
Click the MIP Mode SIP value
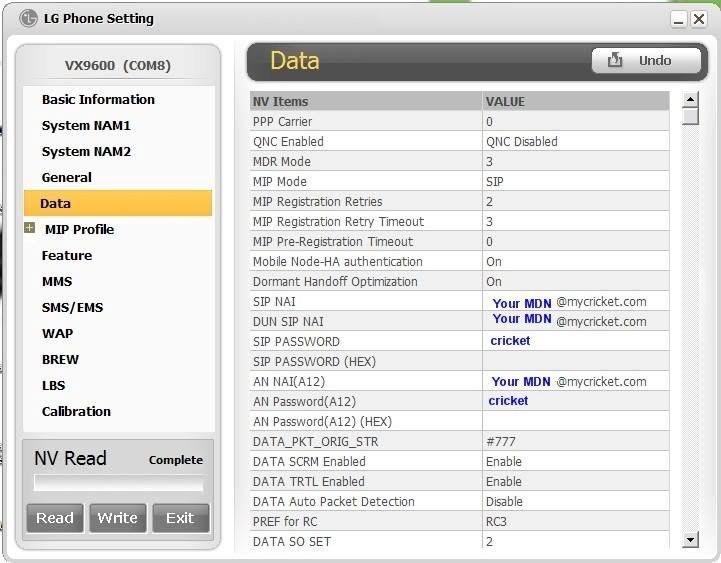tap(576, 181)
